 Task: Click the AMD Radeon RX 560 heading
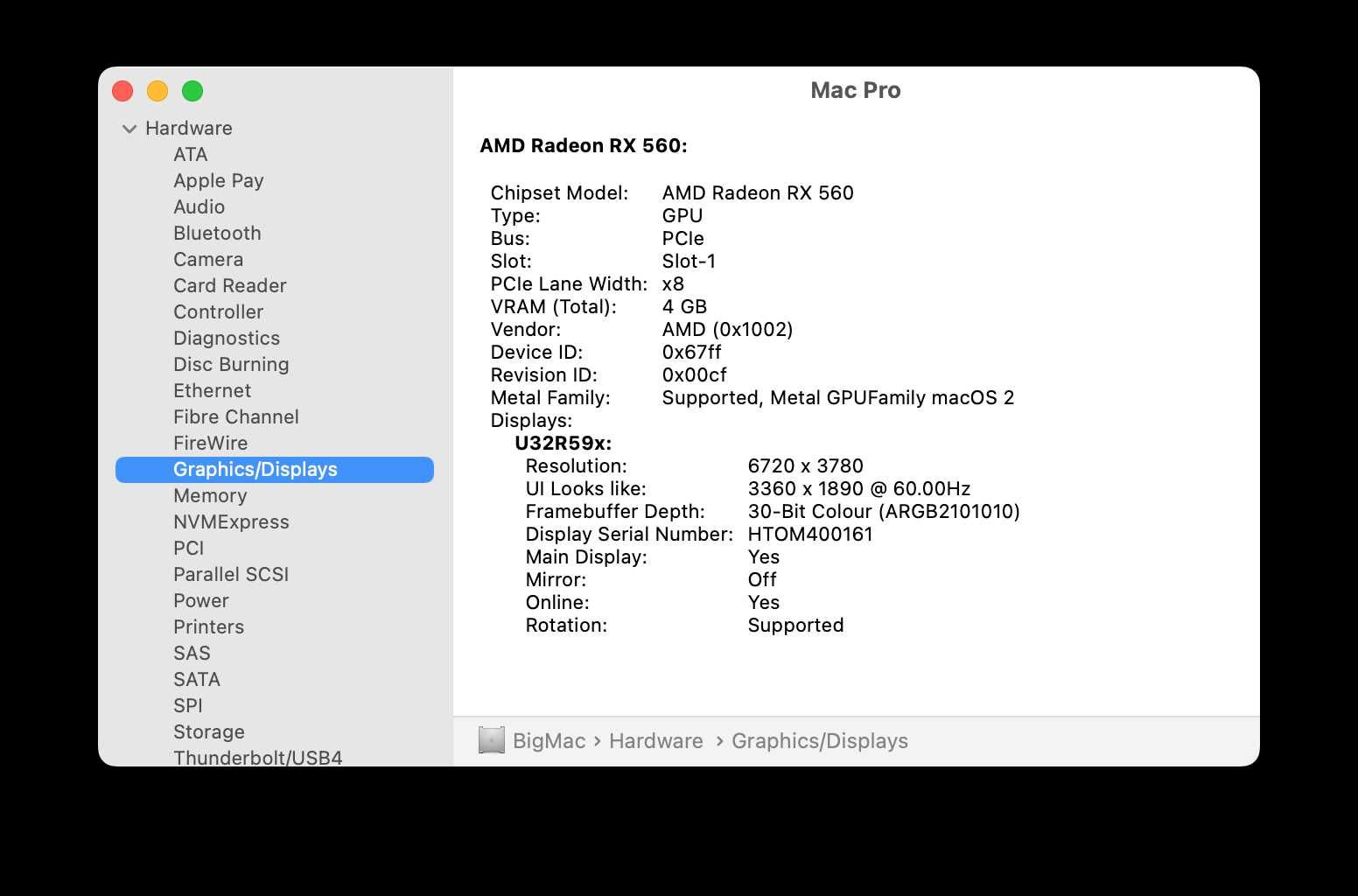coord(584,145)
